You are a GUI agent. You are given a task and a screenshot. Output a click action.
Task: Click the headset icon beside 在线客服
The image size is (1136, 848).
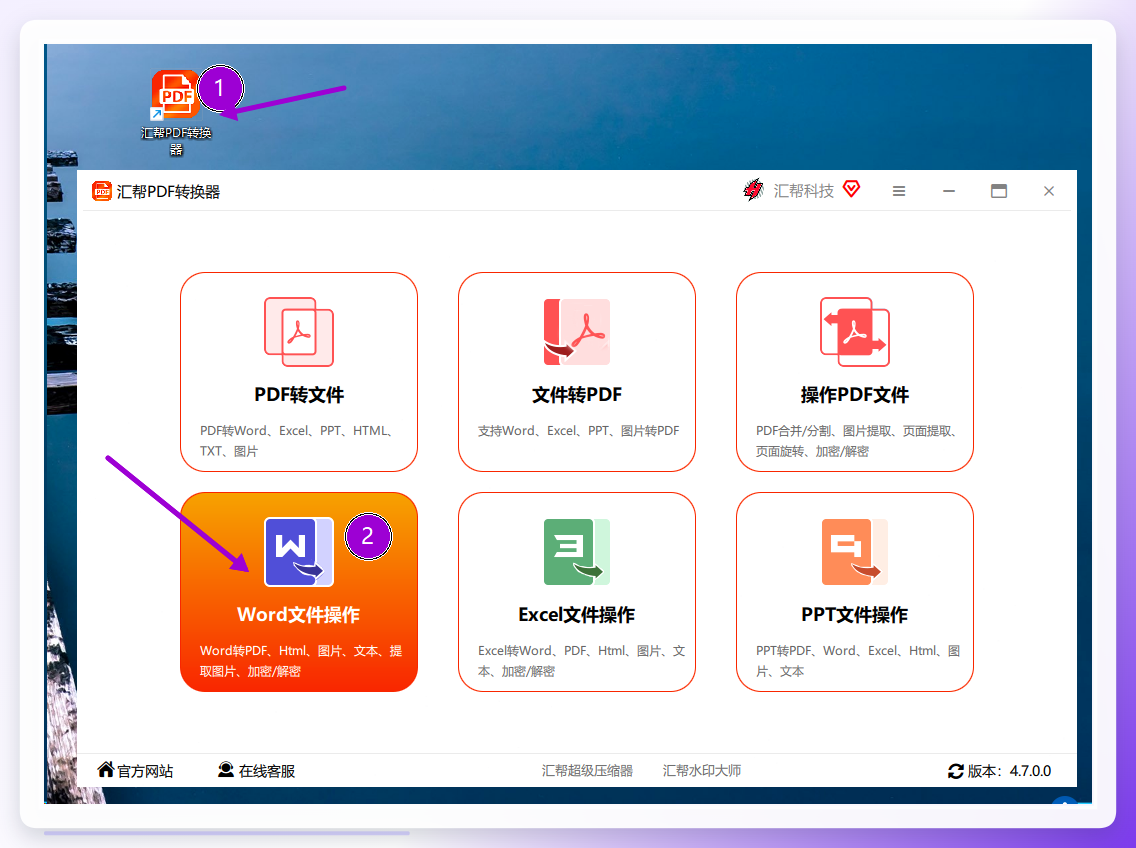click(226, 770)
